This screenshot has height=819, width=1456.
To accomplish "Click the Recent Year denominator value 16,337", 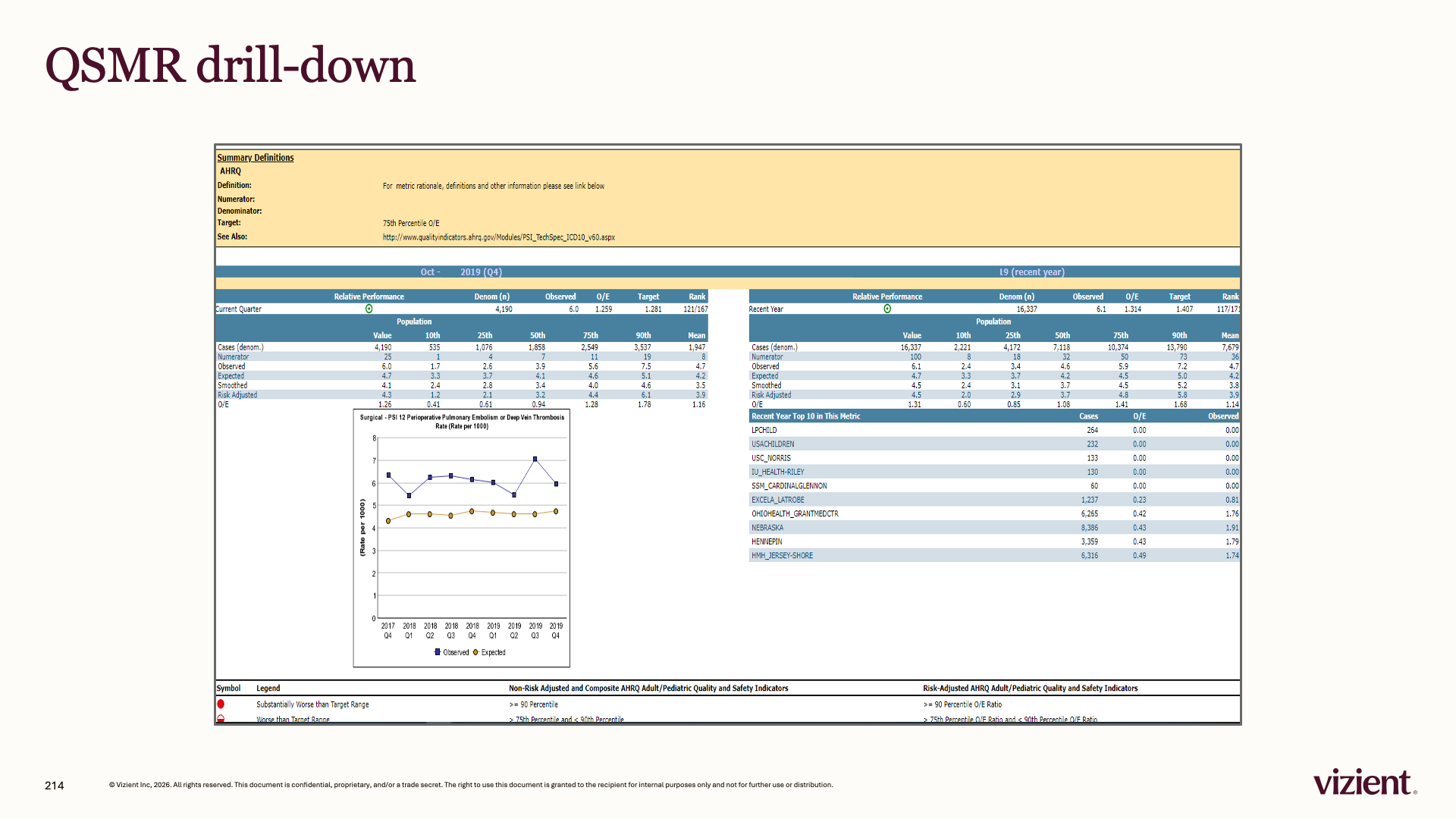I will pos(1027,309).
